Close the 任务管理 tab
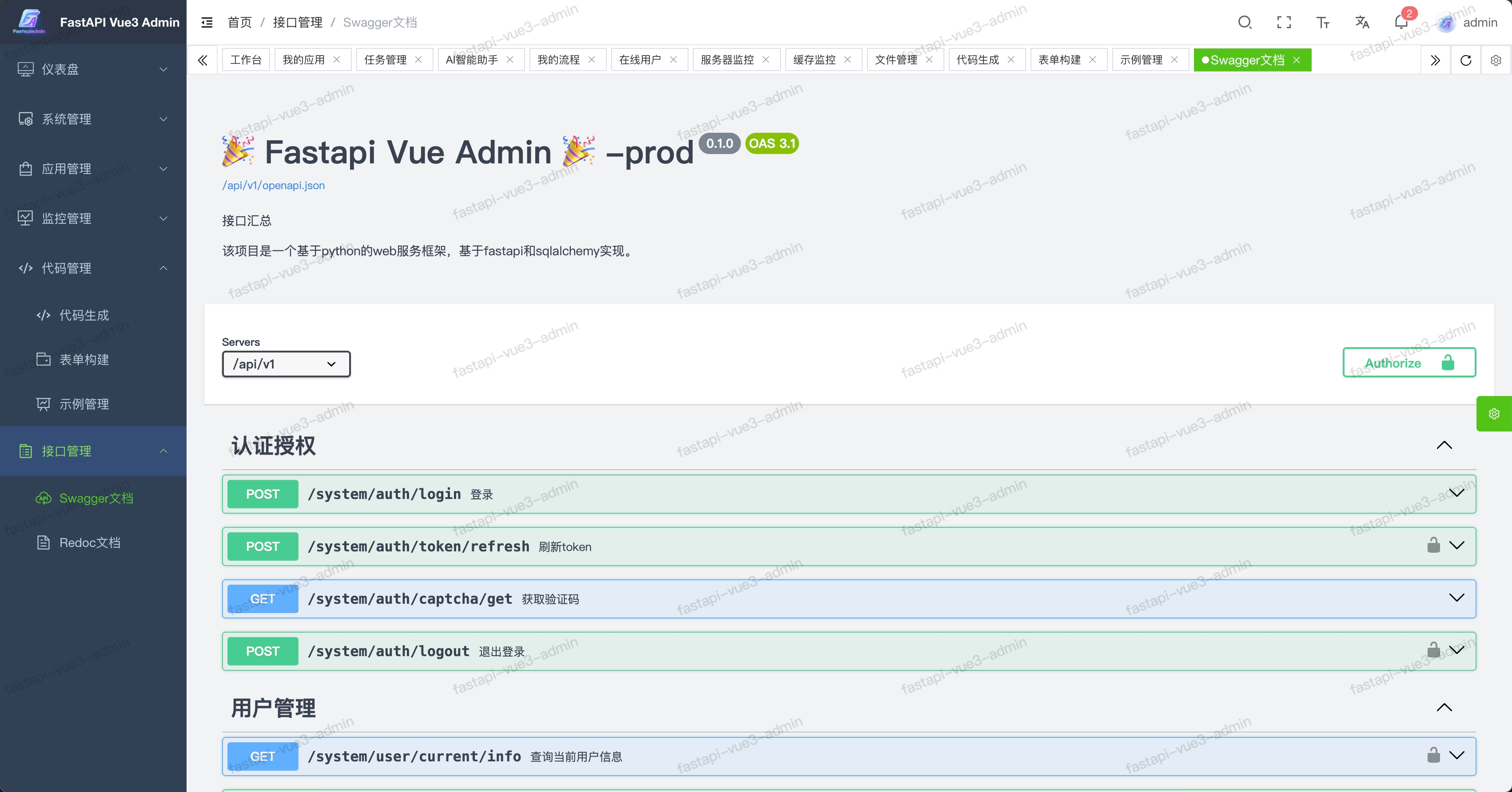1512x792 pixels. (418, 60)
